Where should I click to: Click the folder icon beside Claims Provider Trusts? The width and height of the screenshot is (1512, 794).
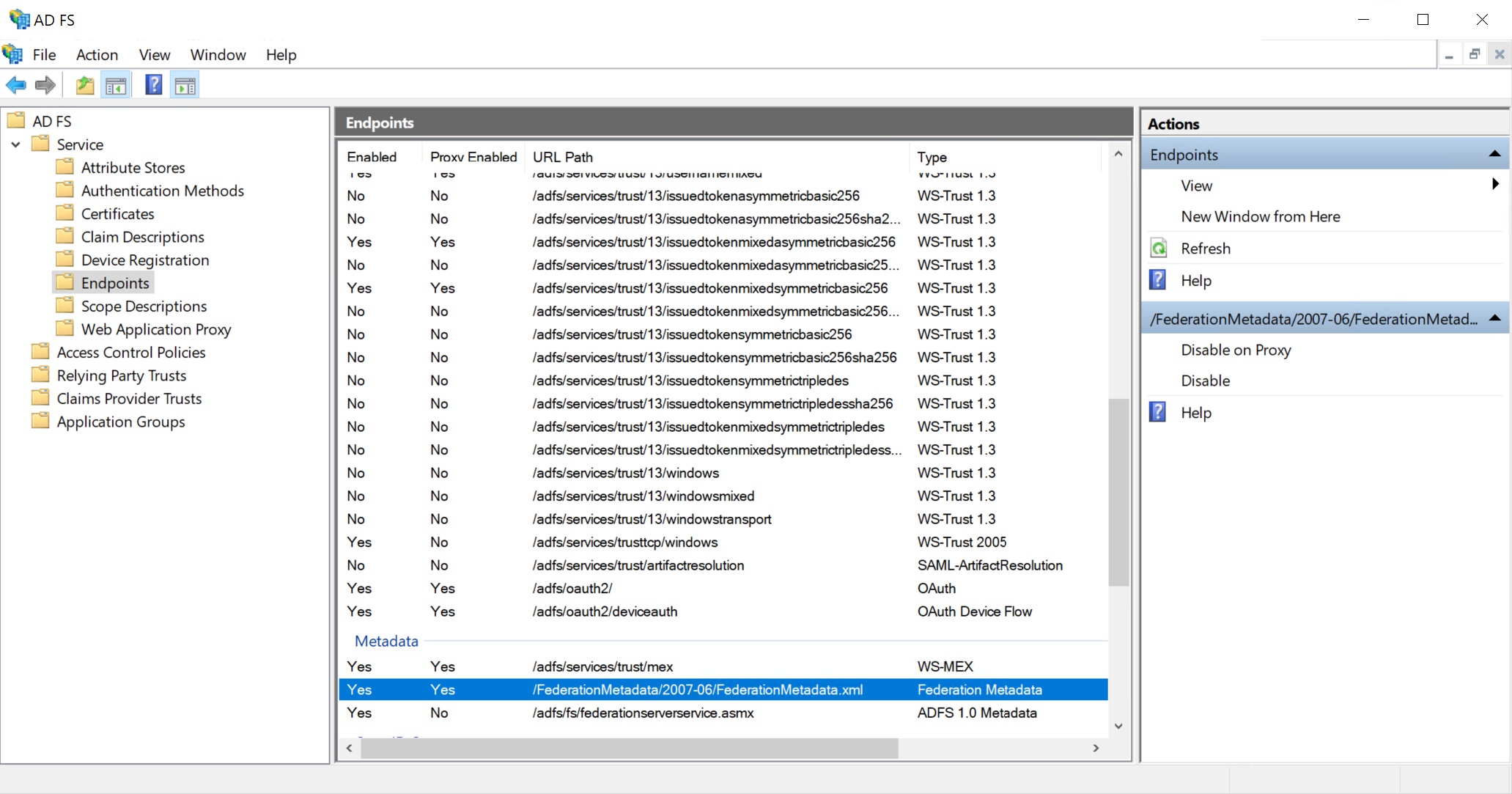tap(40, 397)
